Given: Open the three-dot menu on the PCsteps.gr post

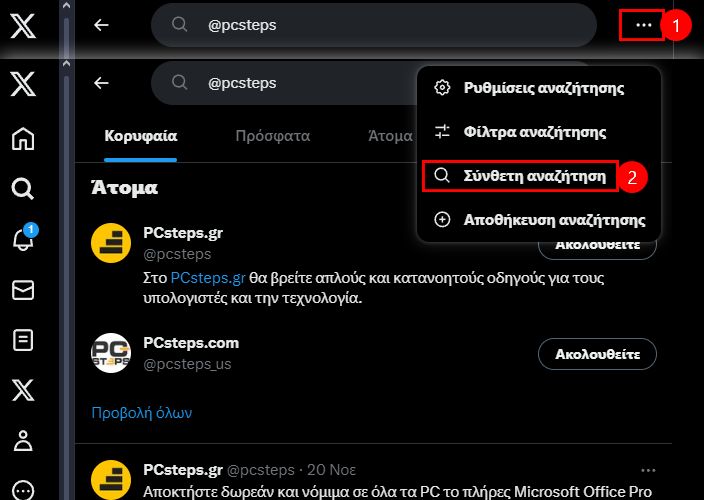Looking at the screenshot, I should [648, 470].
